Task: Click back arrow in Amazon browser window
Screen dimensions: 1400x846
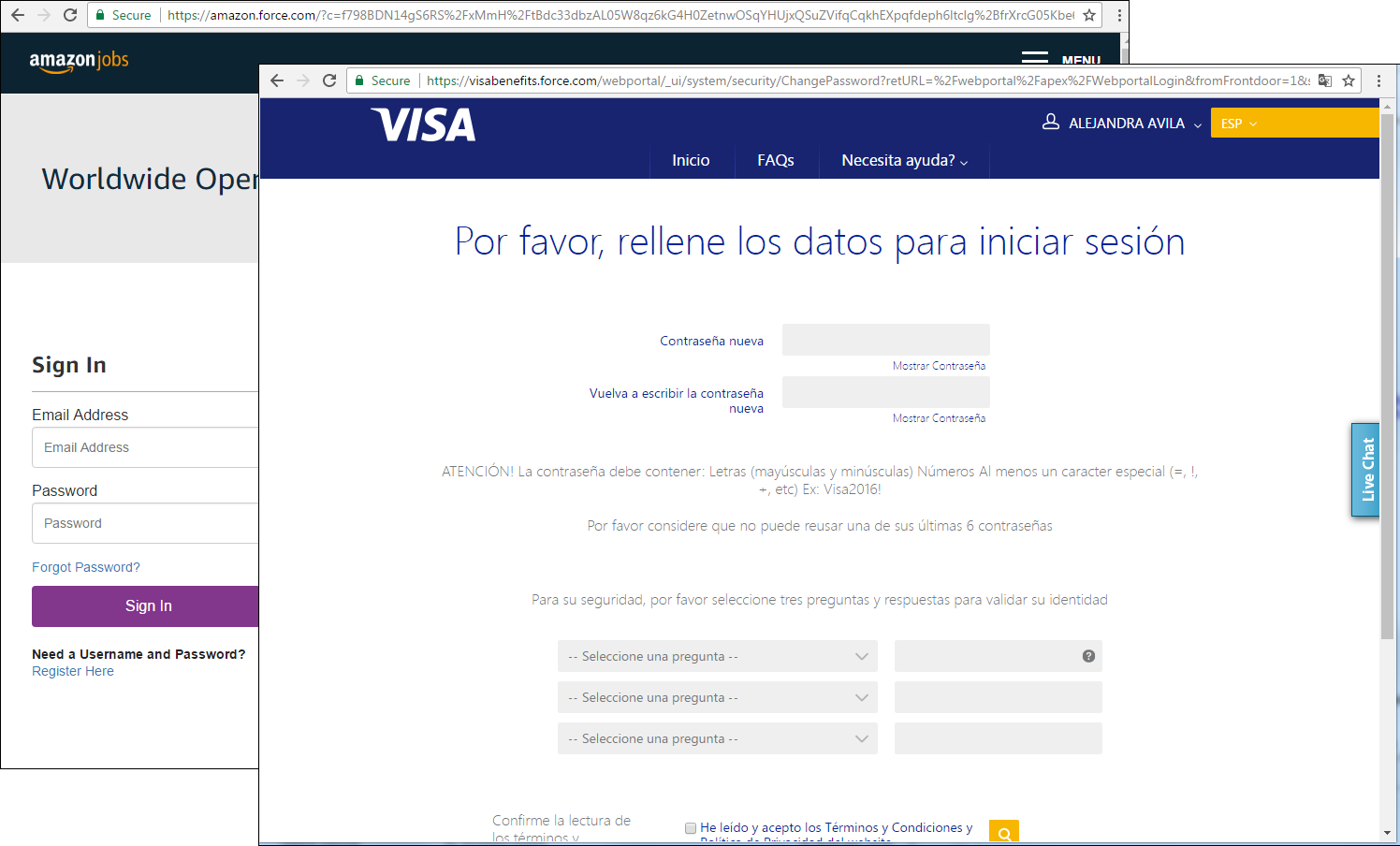Action: click(18, 15)
